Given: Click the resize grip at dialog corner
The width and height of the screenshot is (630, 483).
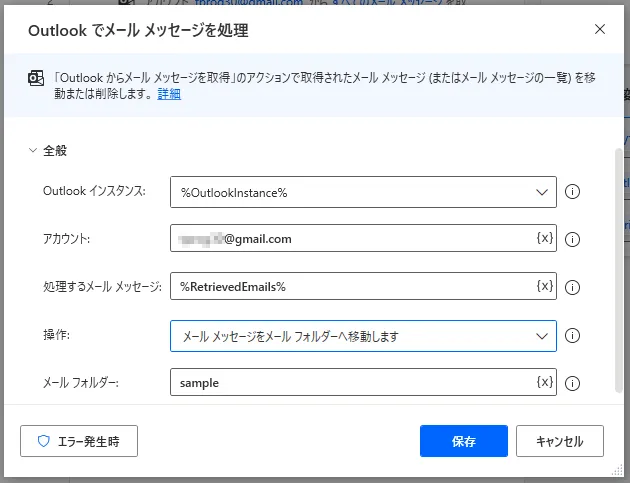Looking at the screenshot, I should click(x=617, y=471).
